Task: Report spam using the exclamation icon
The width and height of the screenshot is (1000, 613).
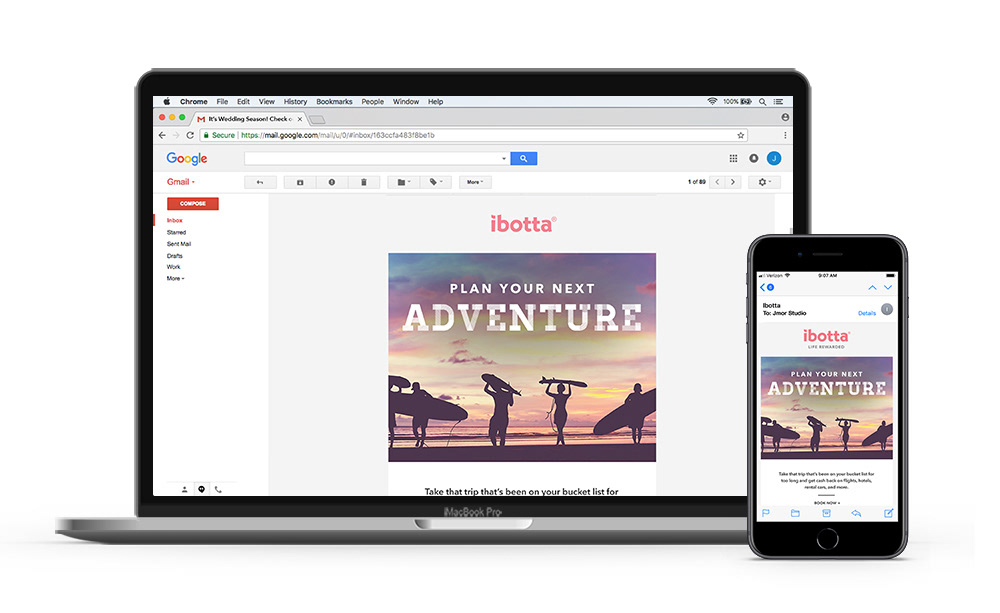Action: 332,182
